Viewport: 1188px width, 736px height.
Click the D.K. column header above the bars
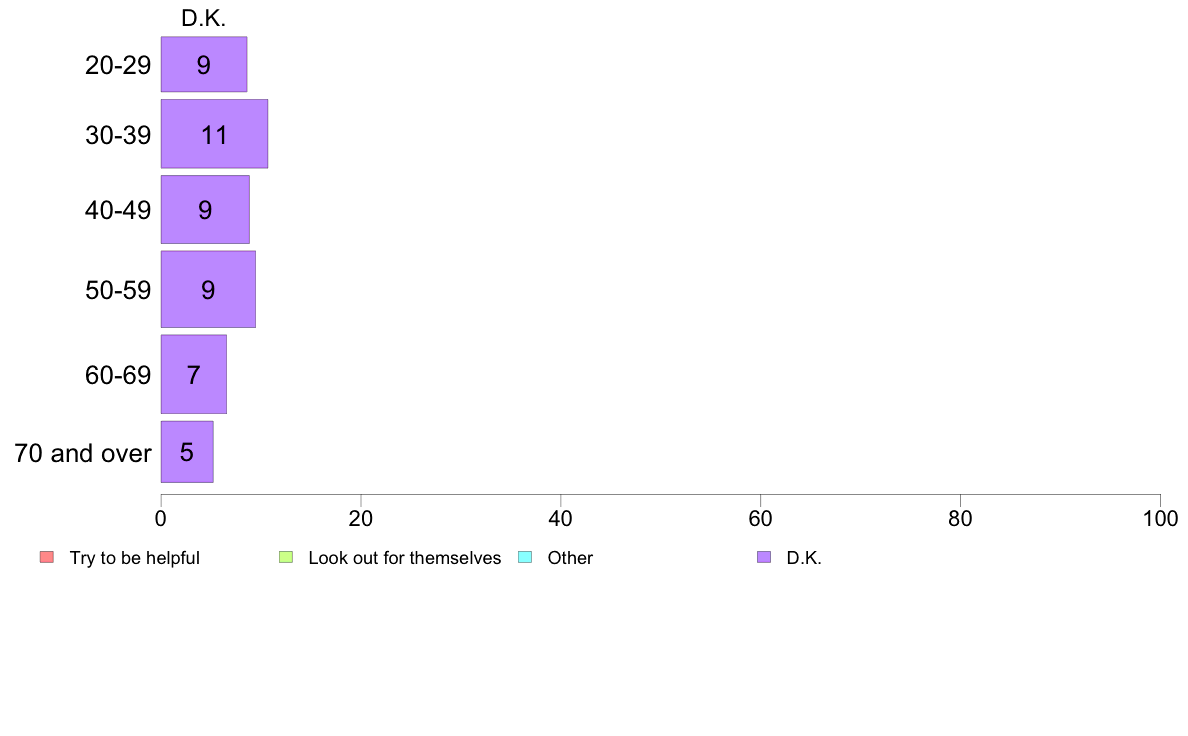(203, 18)
